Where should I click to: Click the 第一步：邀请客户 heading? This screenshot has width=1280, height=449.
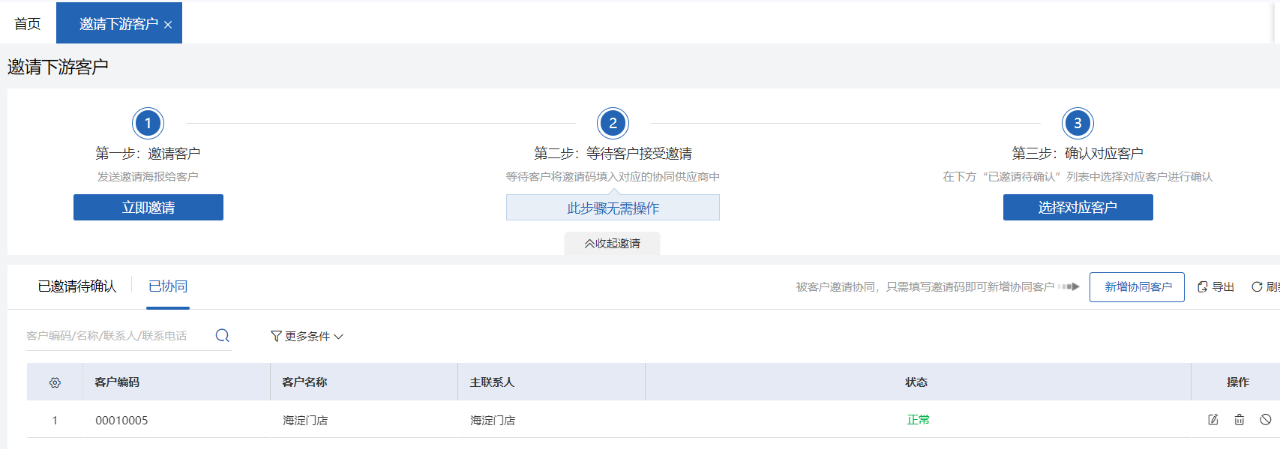(x=148, y=154)
